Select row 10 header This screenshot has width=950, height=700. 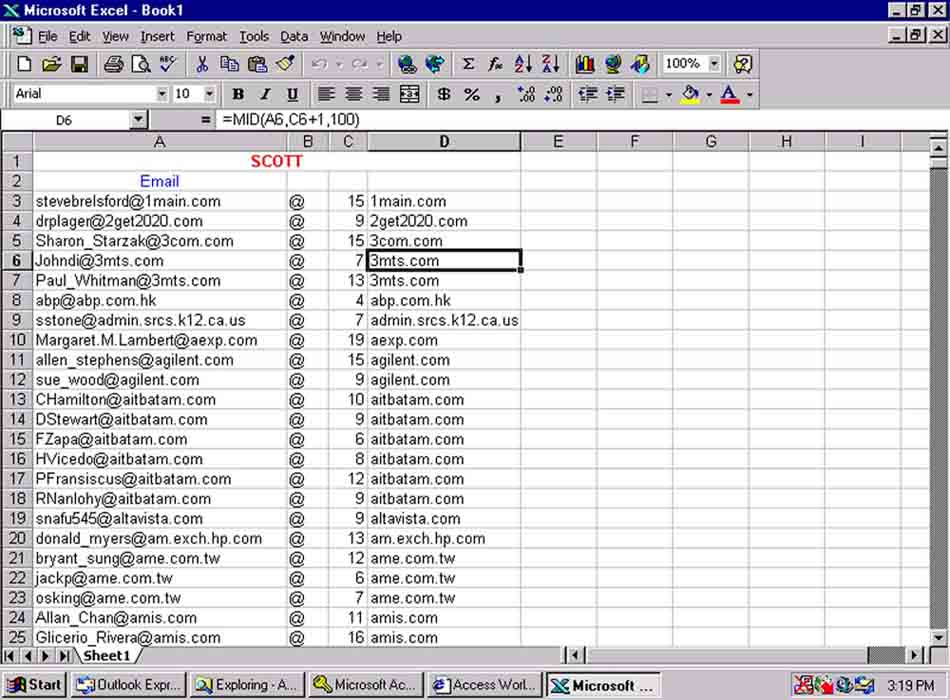[17, 340]
